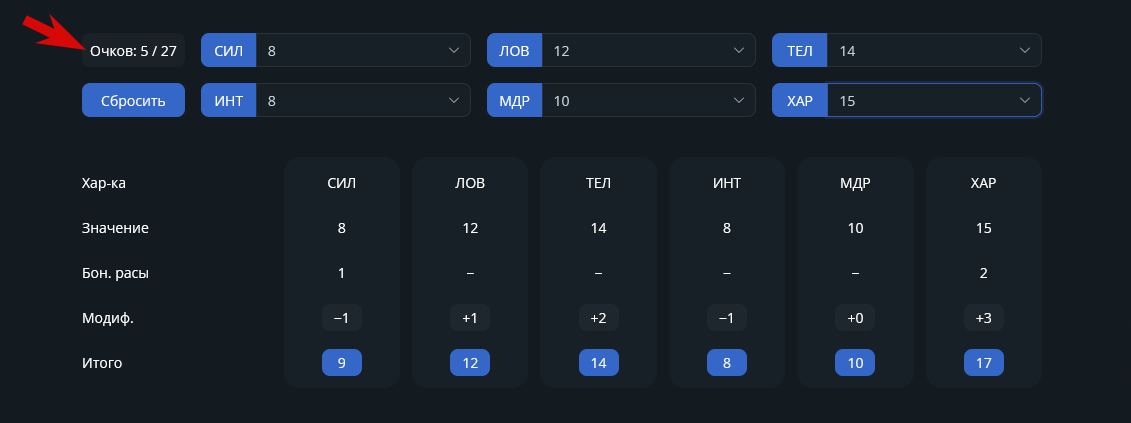Click the ХАР total badge 17
Viewport: 1131px width, 423px height.
(x=984, y=363)
